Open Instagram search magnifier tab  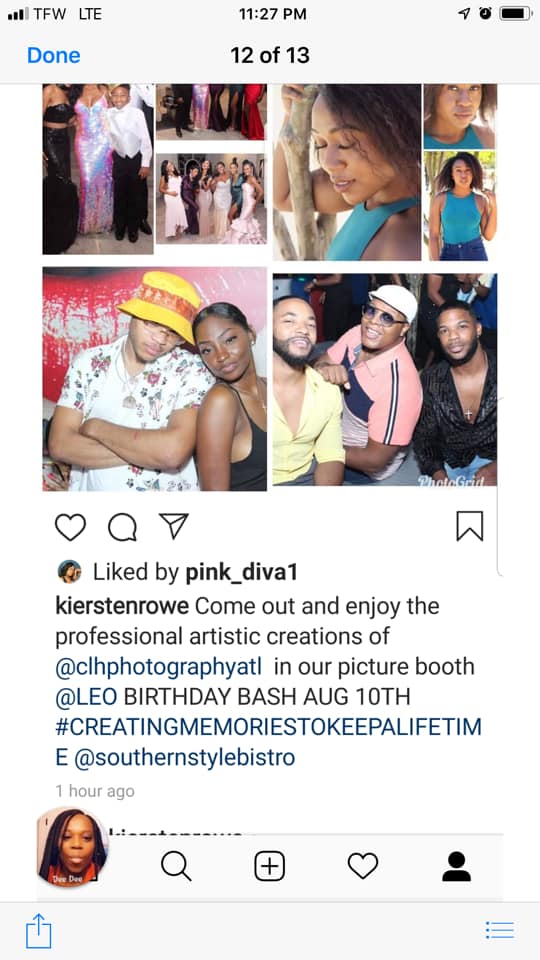[176, 866]
